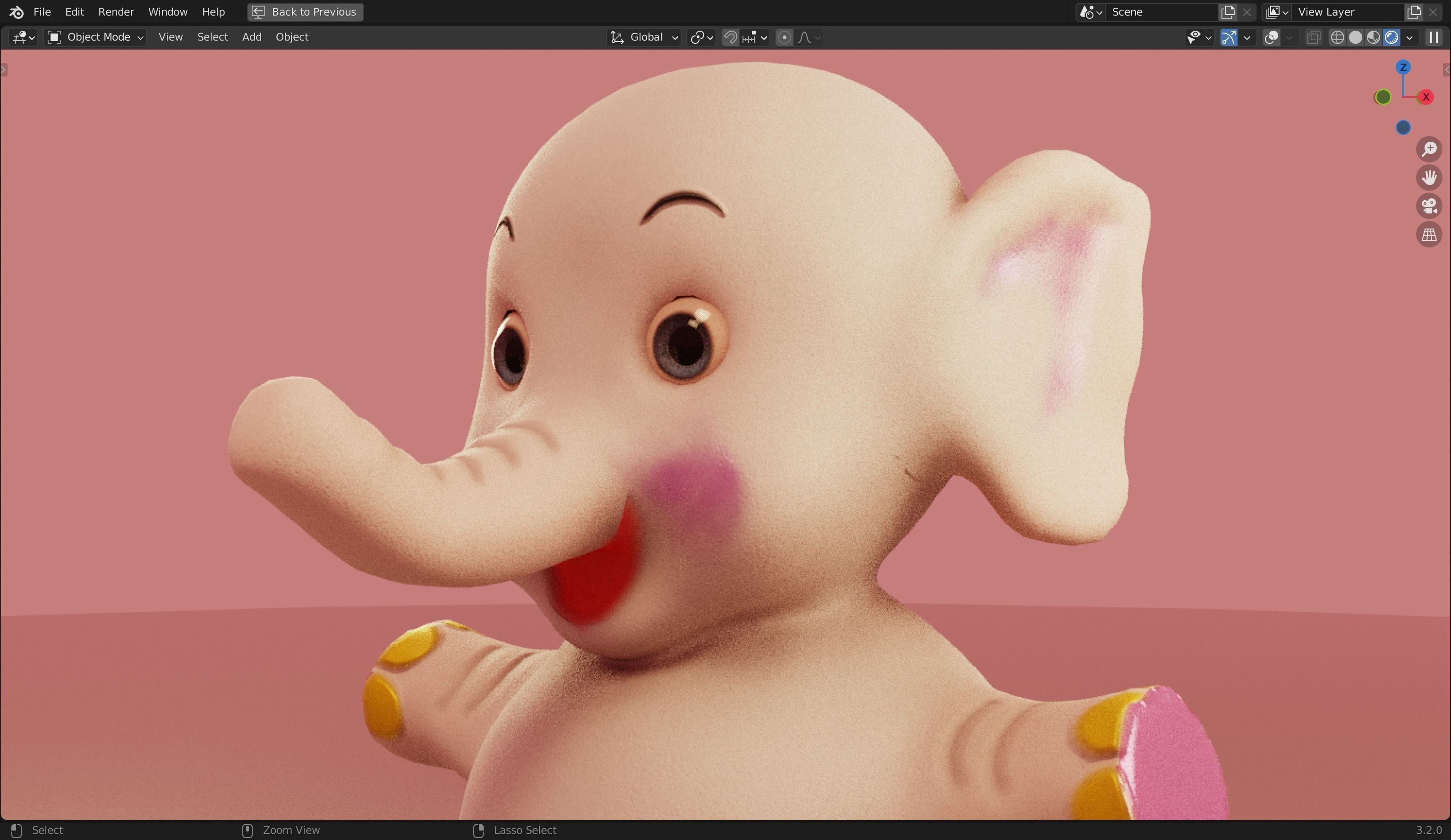Click the blue negative Z gizmo circle
1451x840 pixels.
1403,127
